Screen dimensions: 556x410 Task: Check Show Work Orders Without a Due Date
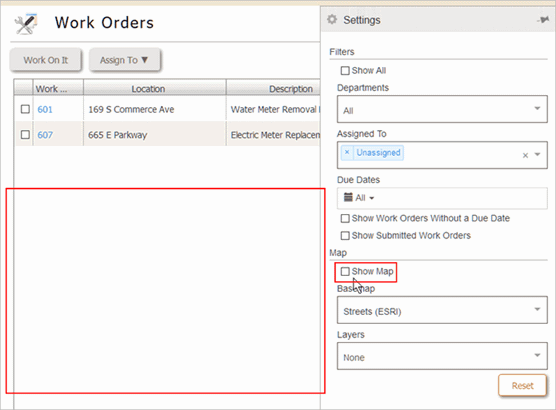pos(345,218)
